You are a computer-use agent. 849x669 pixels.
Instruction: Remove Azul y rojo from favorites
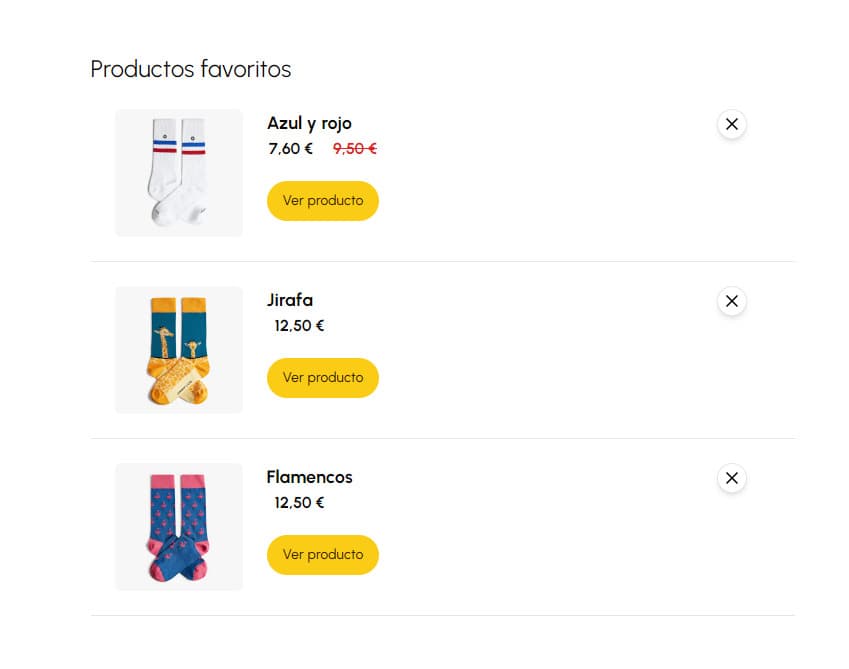pos(731,124)
